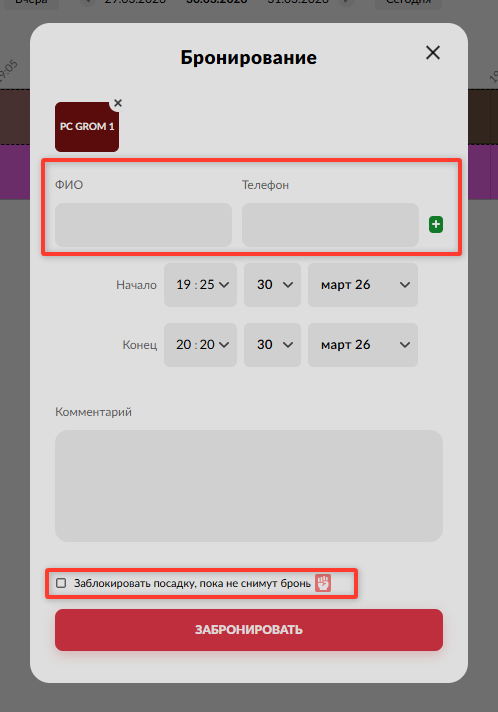Open the Начало time dropdown 19:25
The width and height of the screenshot is (498, 712).
(200, 285)
